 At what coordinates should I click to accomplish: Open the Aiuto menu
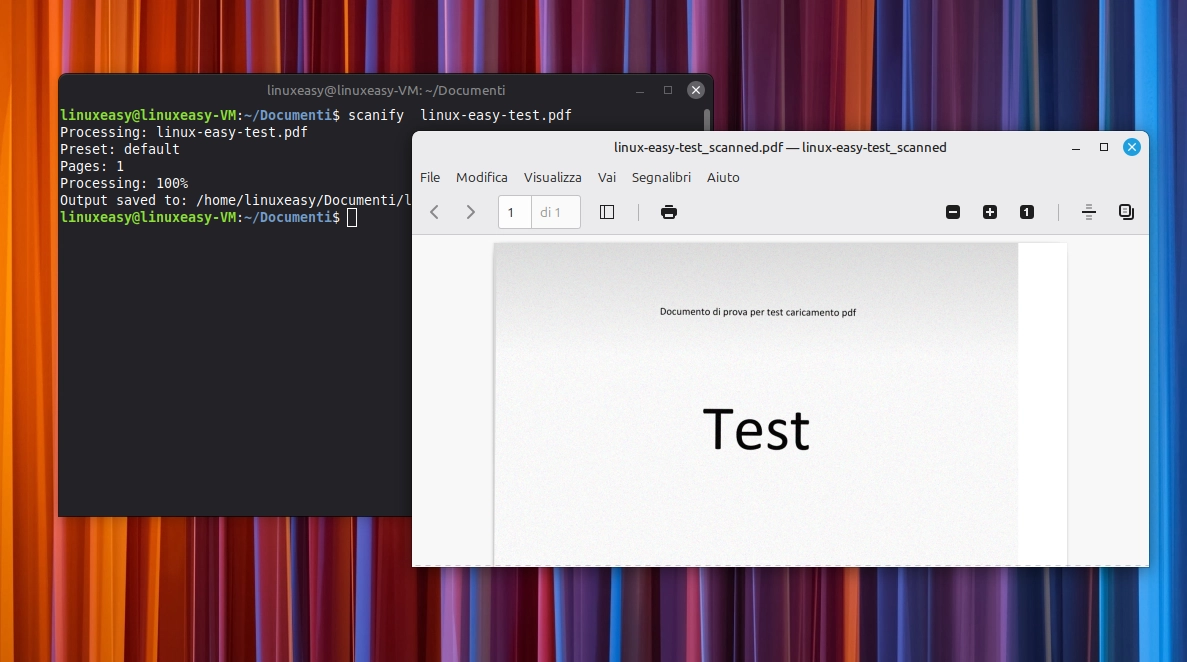point(723,177)
